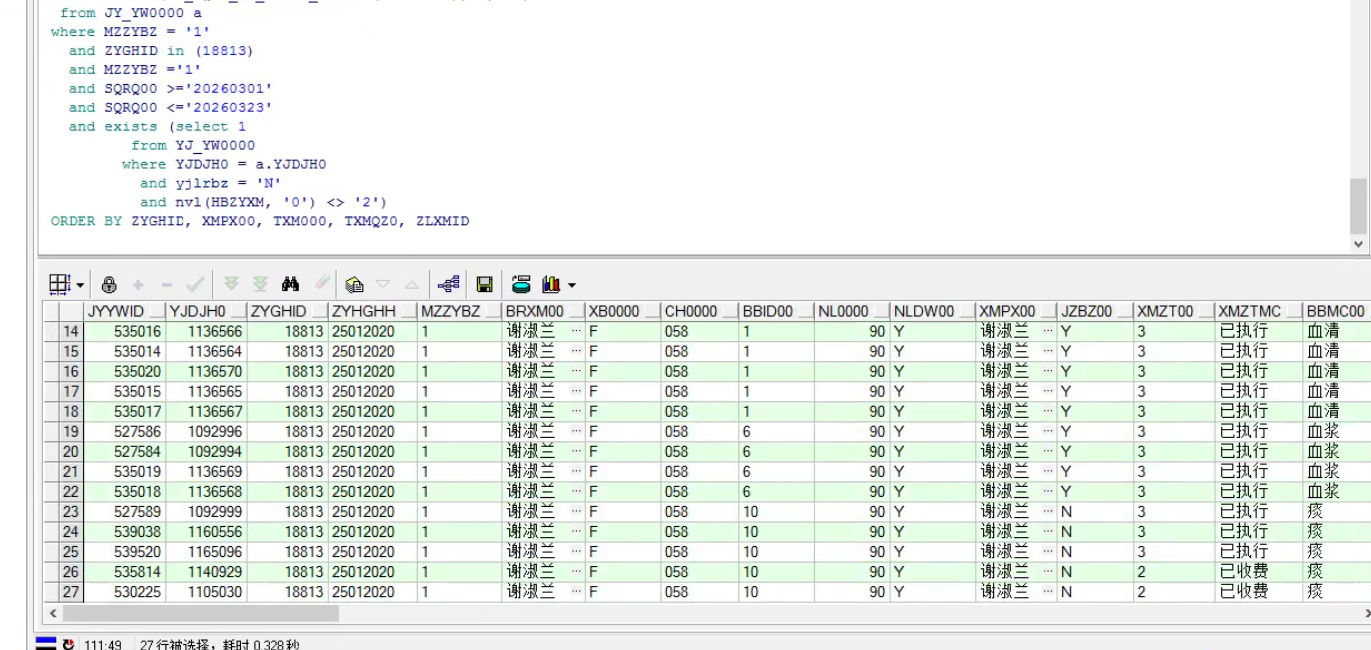
Task: Expand the chart dropdown arrow
Action: coord(571,286)
